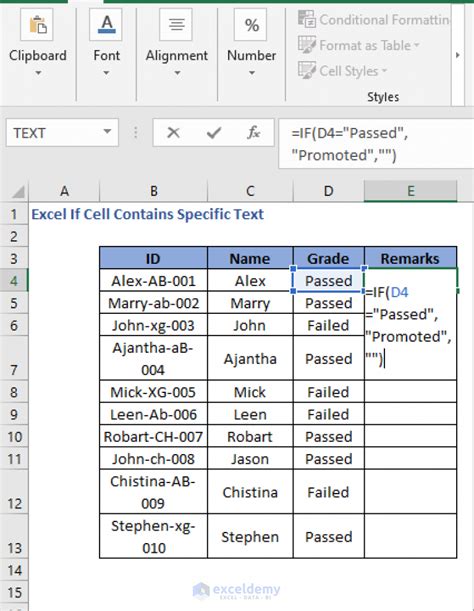Open Insert Function fx dialog
Image resolution: width=474 pixels, height=611 pixels.
click(x=253, y=133)
